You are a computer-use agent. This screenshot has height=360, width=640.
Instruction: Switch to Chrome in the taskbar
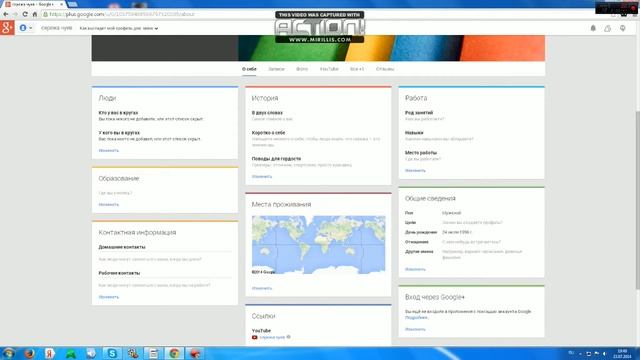pos(174,353)
